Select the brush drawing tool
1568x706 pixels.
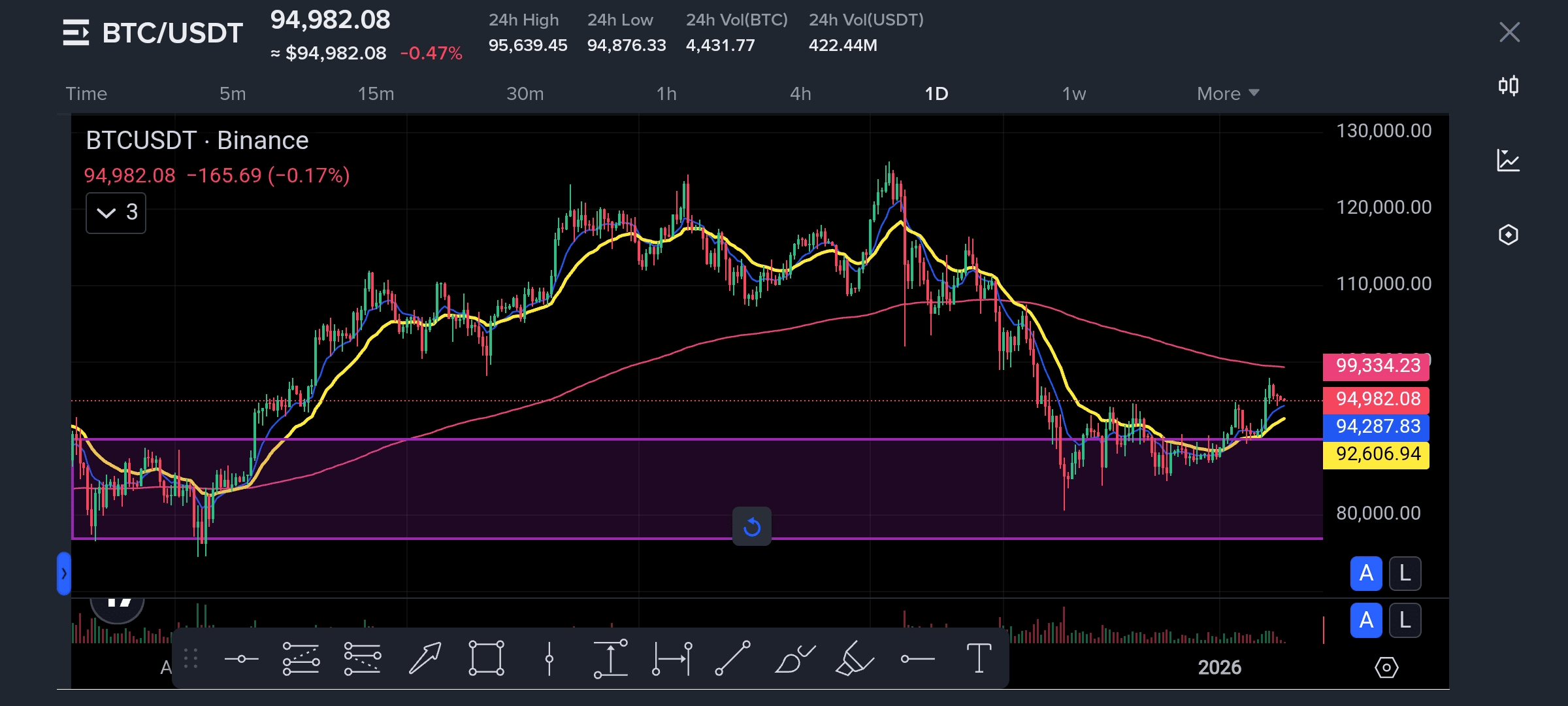(794, 658)
